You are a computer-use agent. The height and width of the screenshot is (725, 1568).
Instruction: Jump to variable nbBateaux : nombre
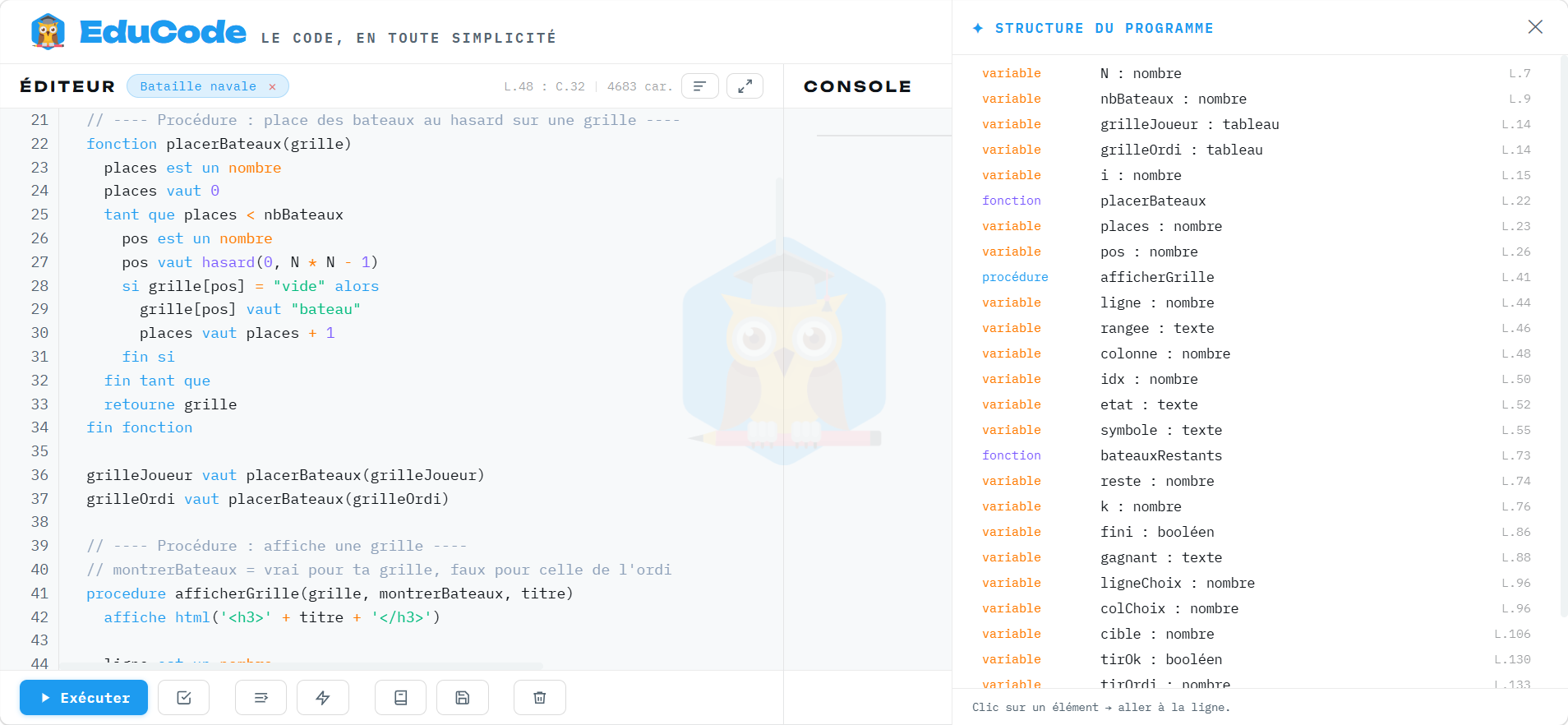click(1256, 99)
